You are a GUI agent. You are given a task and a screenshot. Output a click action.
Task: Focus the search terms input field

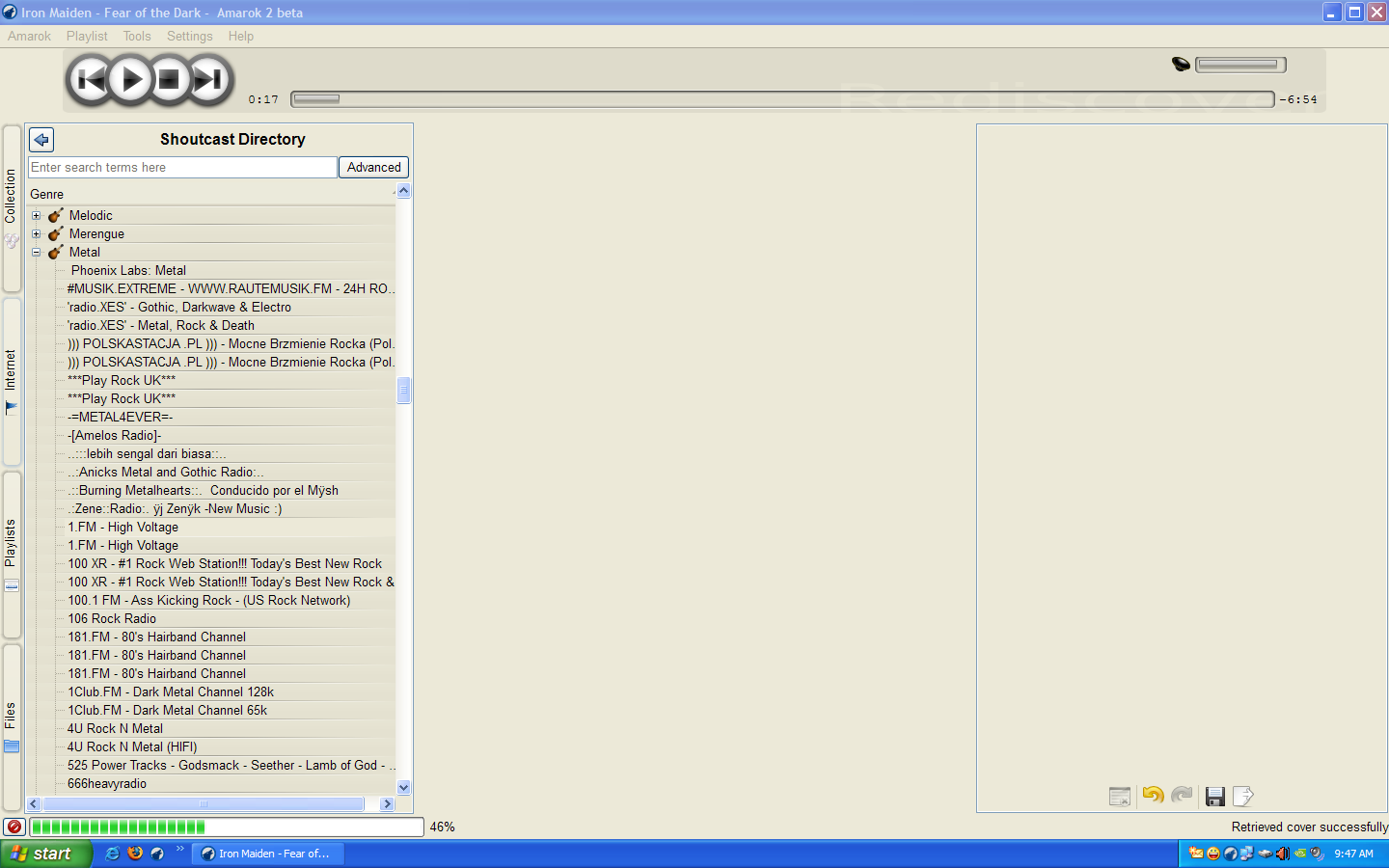coord(182,167)
